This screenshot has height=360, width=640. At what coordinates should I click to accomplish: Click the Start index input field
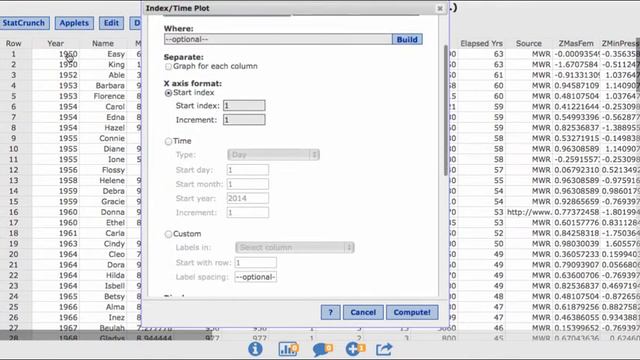point(244,106)
